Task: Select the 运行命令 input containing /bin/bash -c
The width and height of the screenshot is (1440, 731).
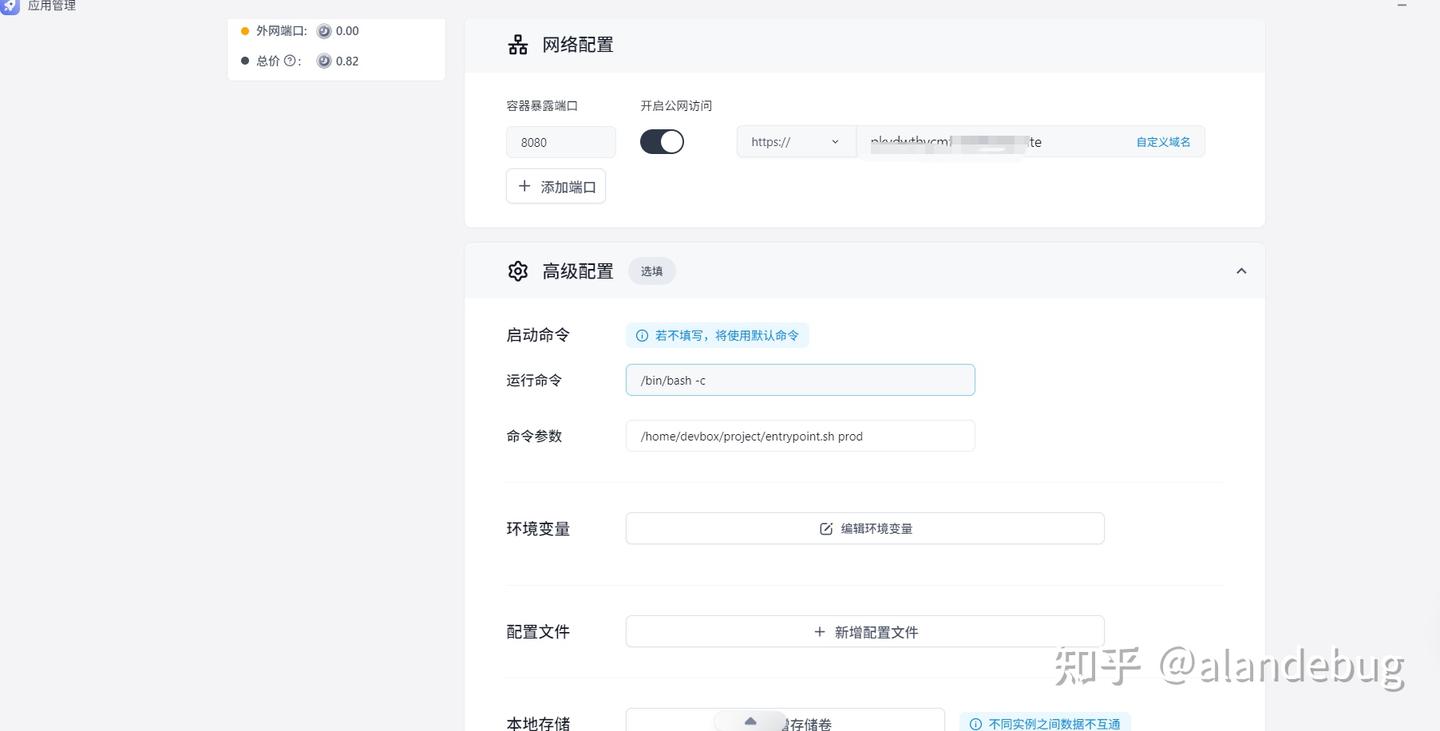Action: [799, 380]
